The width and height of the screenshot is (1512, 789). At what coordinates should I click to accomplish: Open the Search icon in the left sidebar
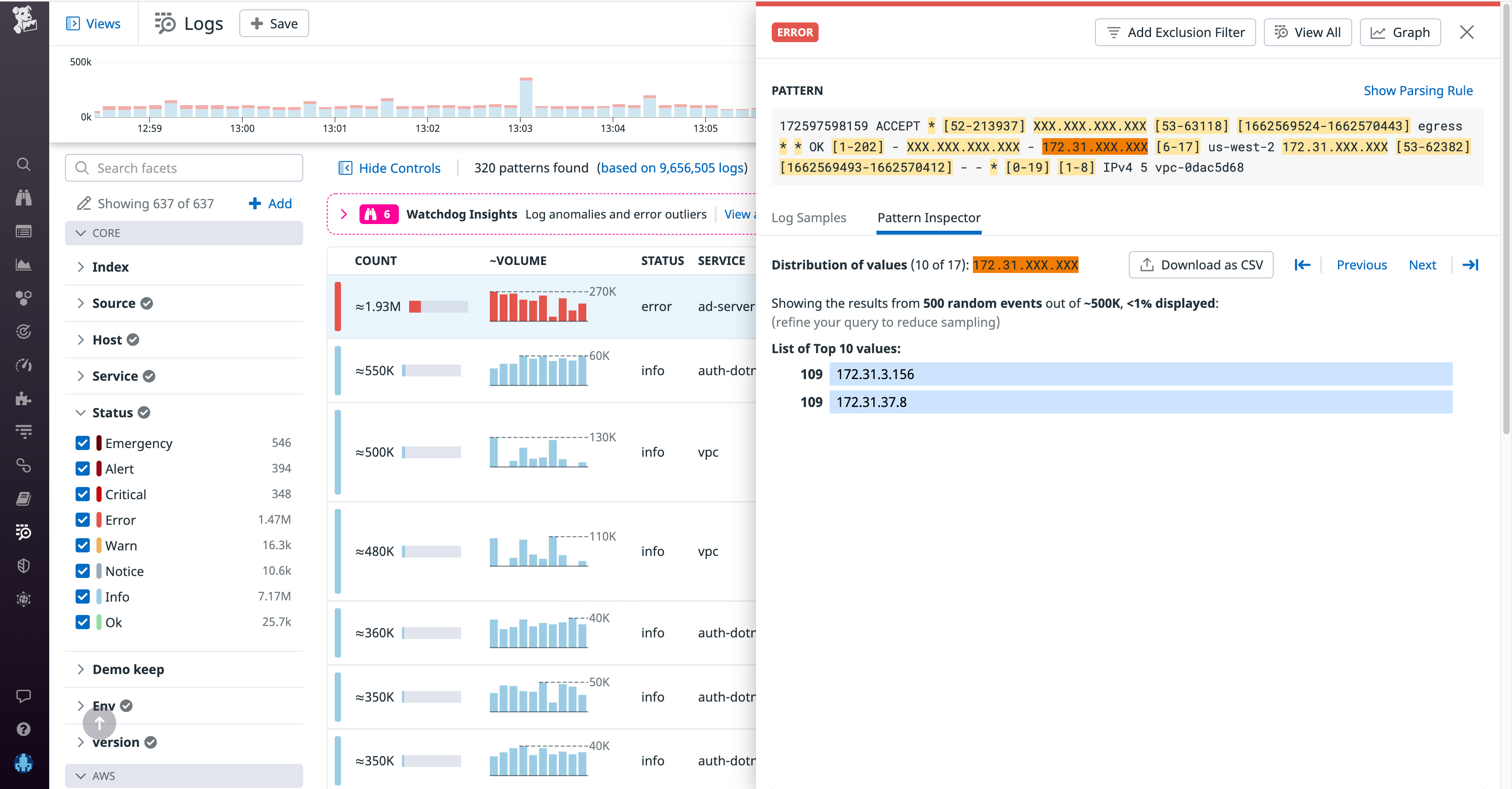24,165
